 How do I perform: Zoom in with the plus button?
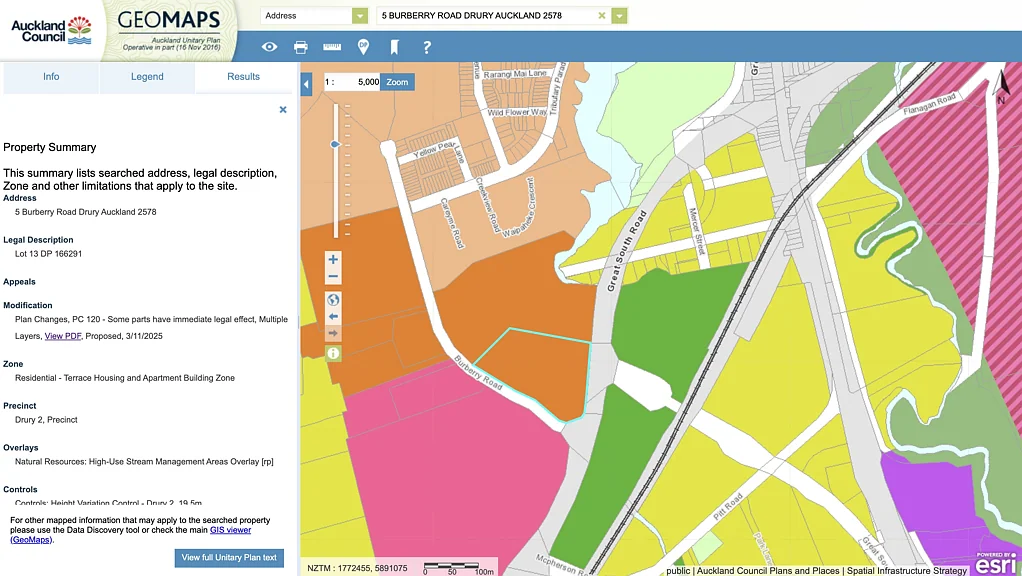[333, 259]
